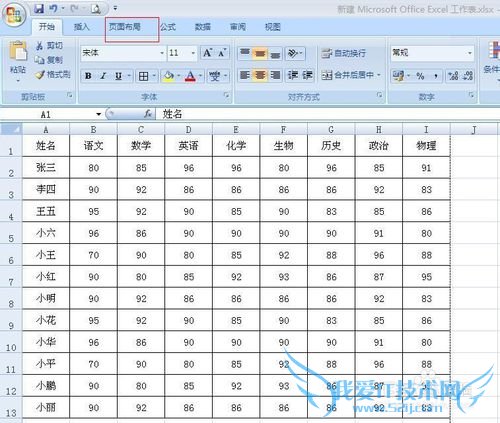This screenshot has width=500, height=423.
Task: Click the Office button logo
Action: point(14,15)
